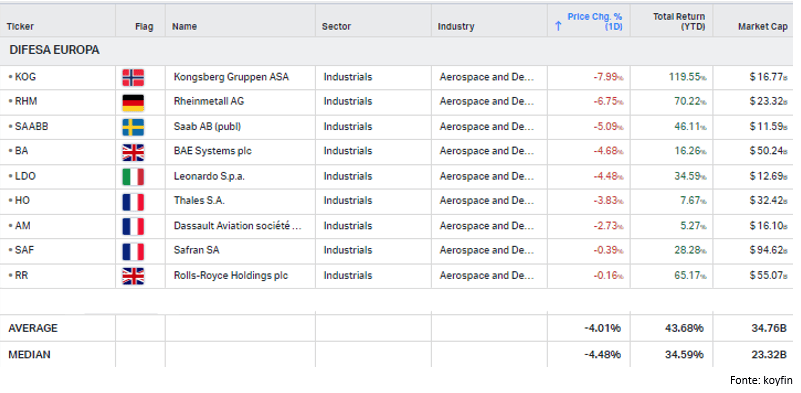
Task: Click the UK flag beside BAE Systems
Action: pos(133,152)
